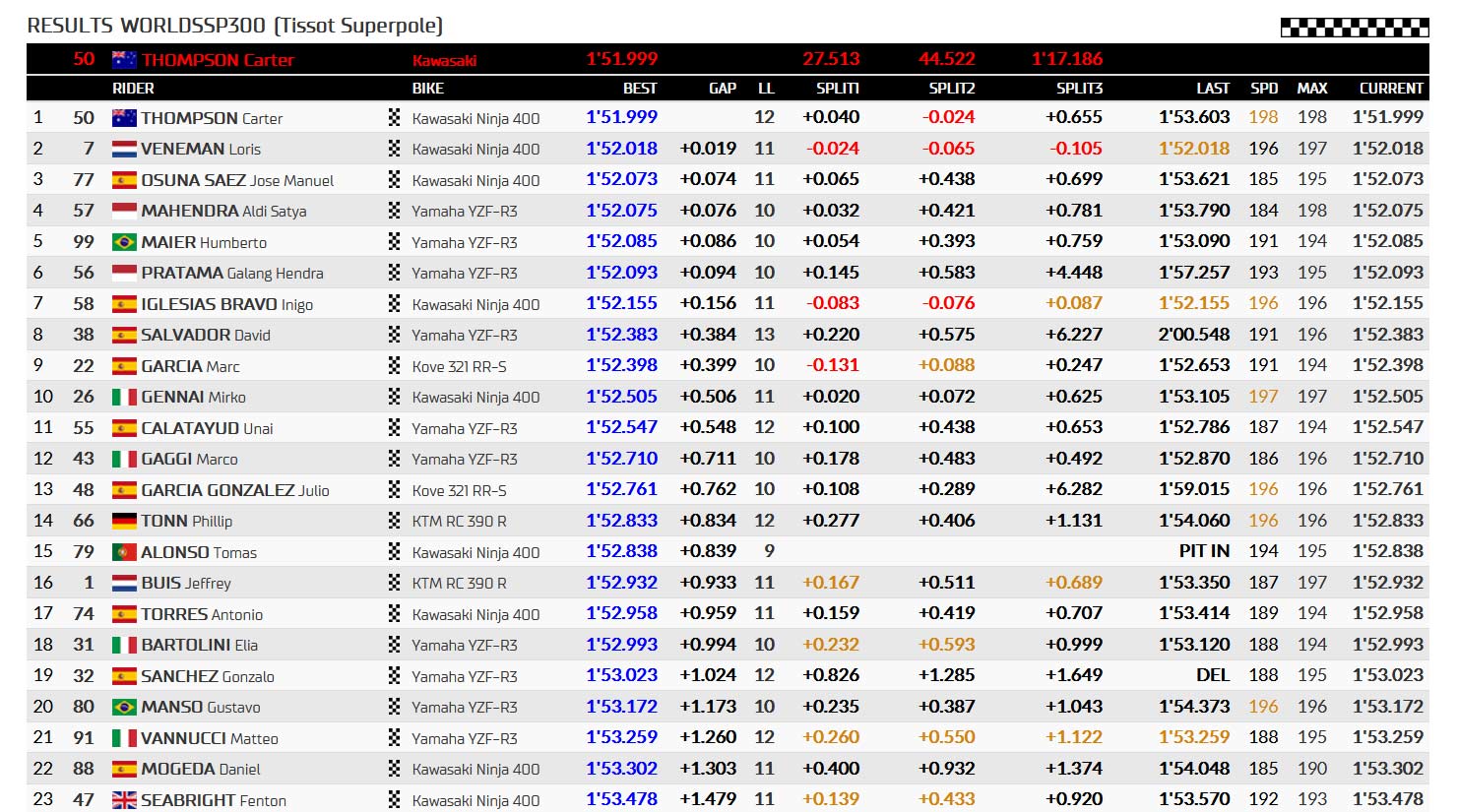Click the large checkered flag beside the results title

pyautogui.click(x=1354, y=27)
